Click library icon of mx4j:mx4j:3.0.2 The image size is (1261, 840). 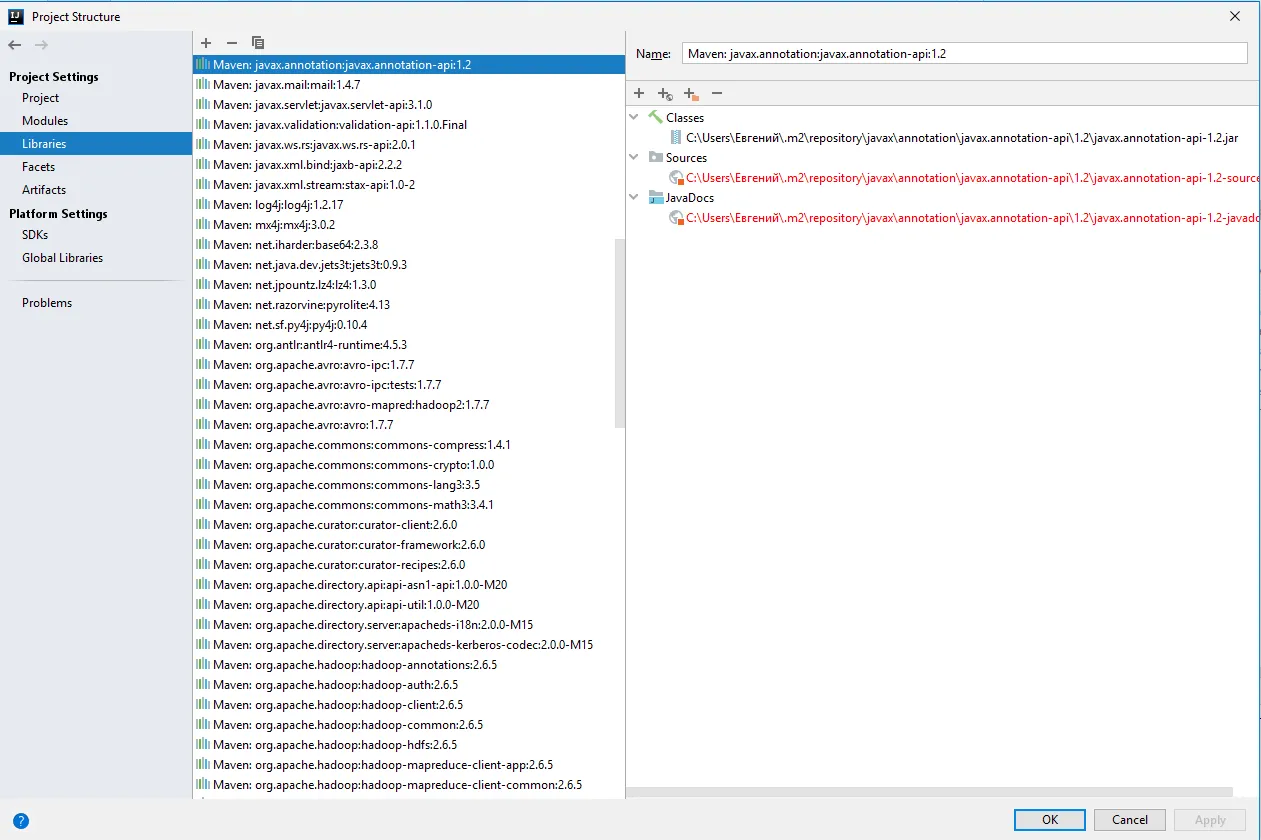click(203, 224)
